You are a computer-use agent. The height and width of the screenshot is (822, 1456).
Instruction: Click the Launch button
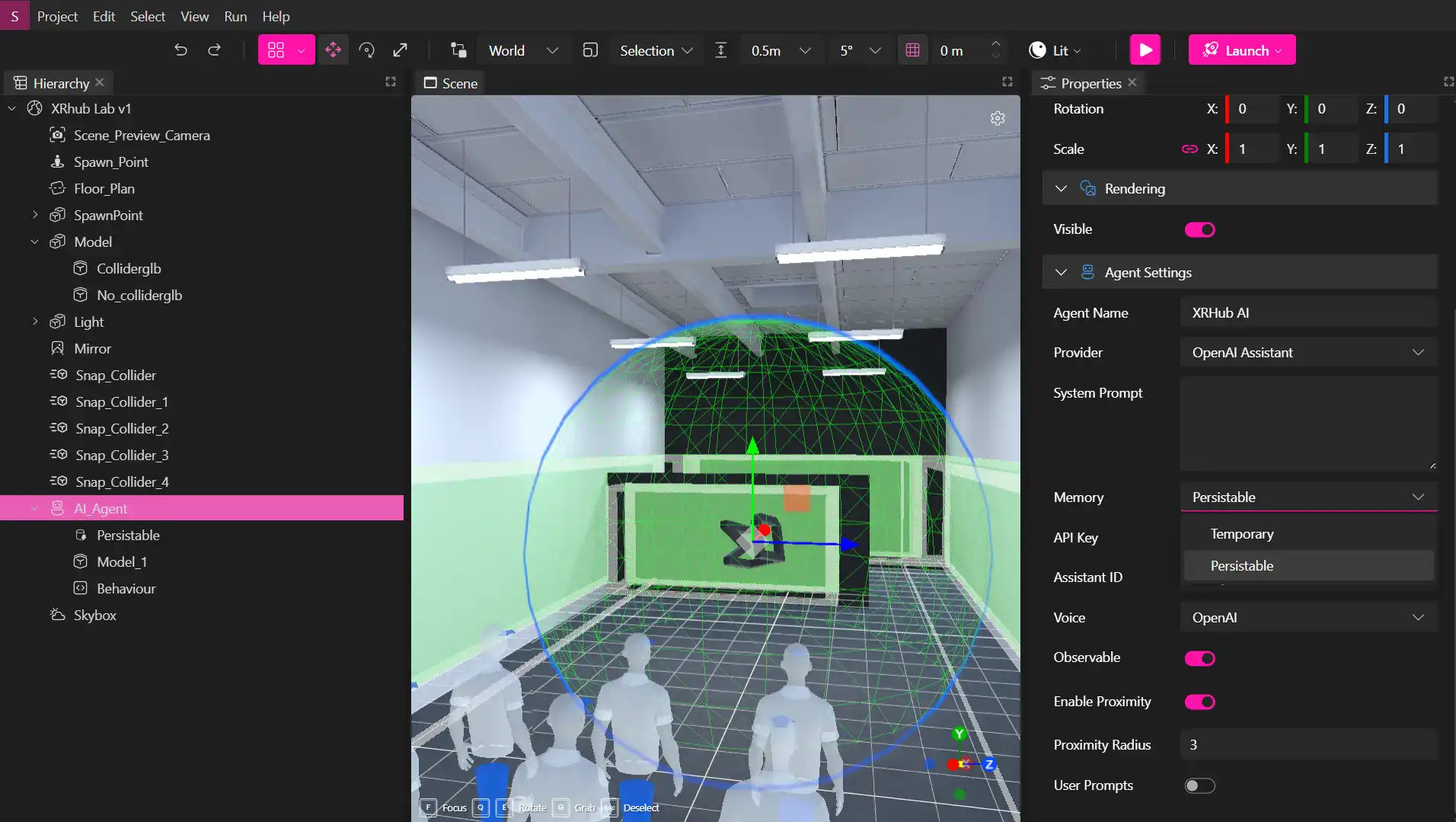1241,50
